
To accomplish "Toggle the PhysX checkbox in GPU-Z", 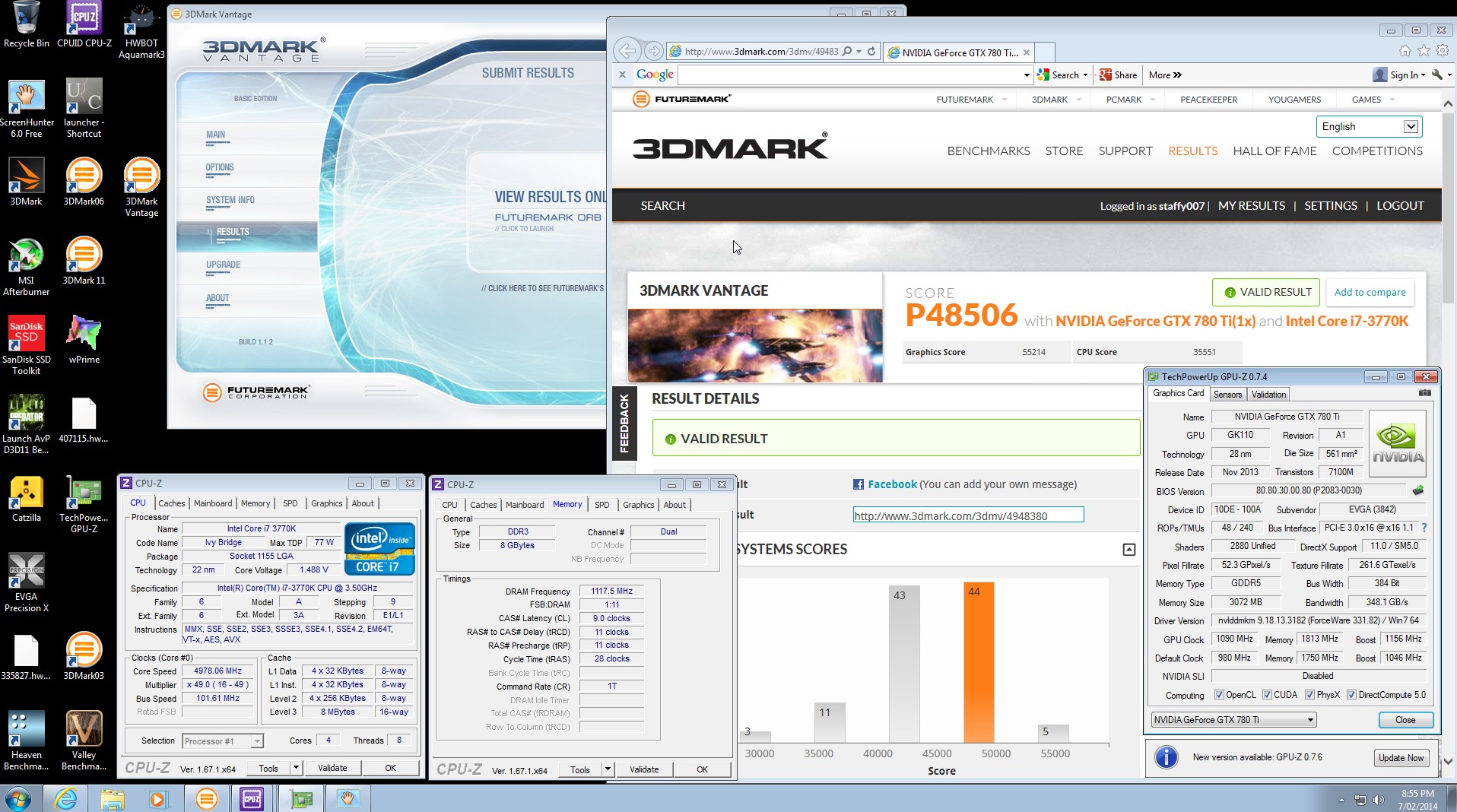I will coord(1309,695).
